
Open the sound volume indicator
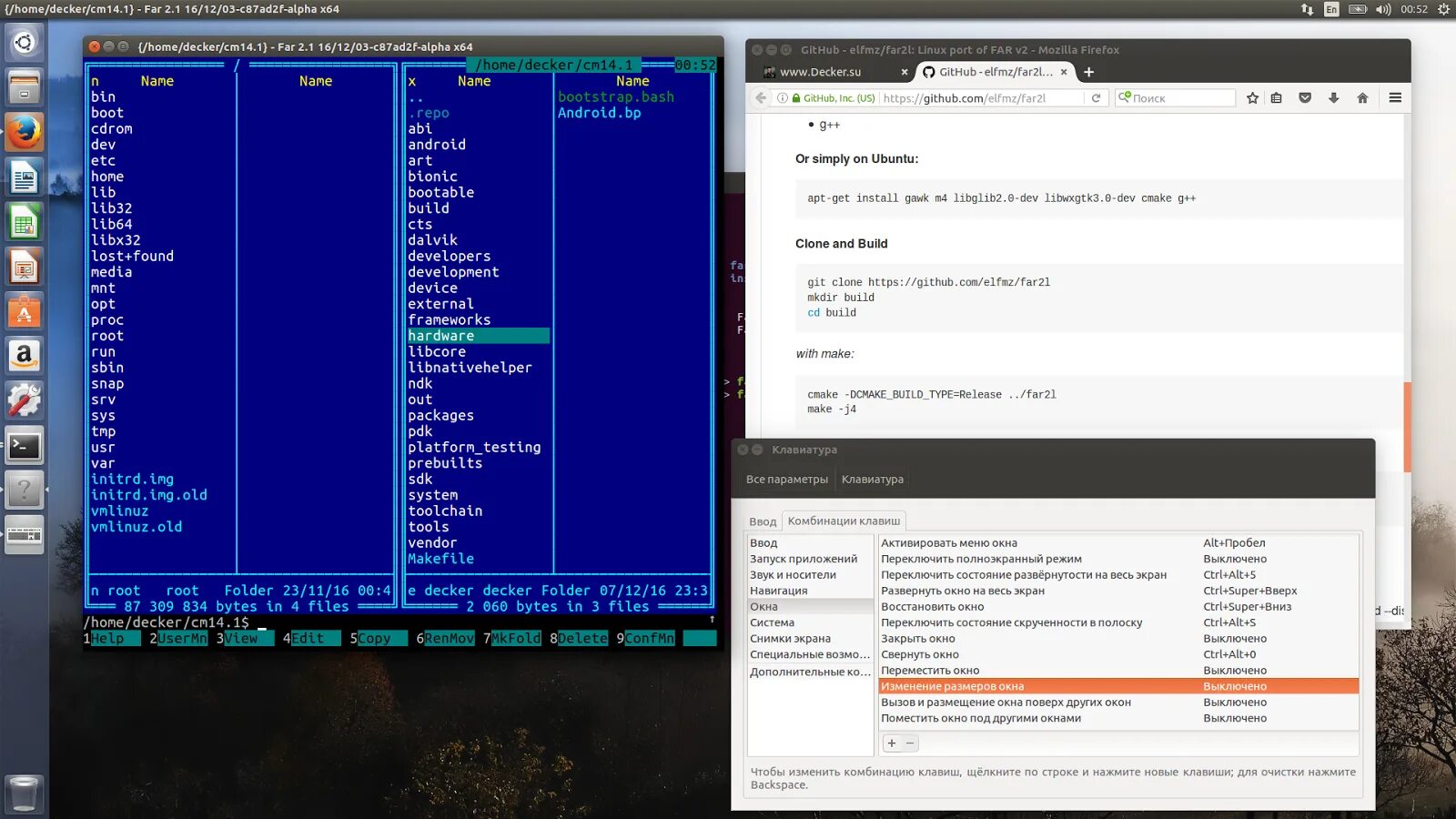pos(1383,9)
